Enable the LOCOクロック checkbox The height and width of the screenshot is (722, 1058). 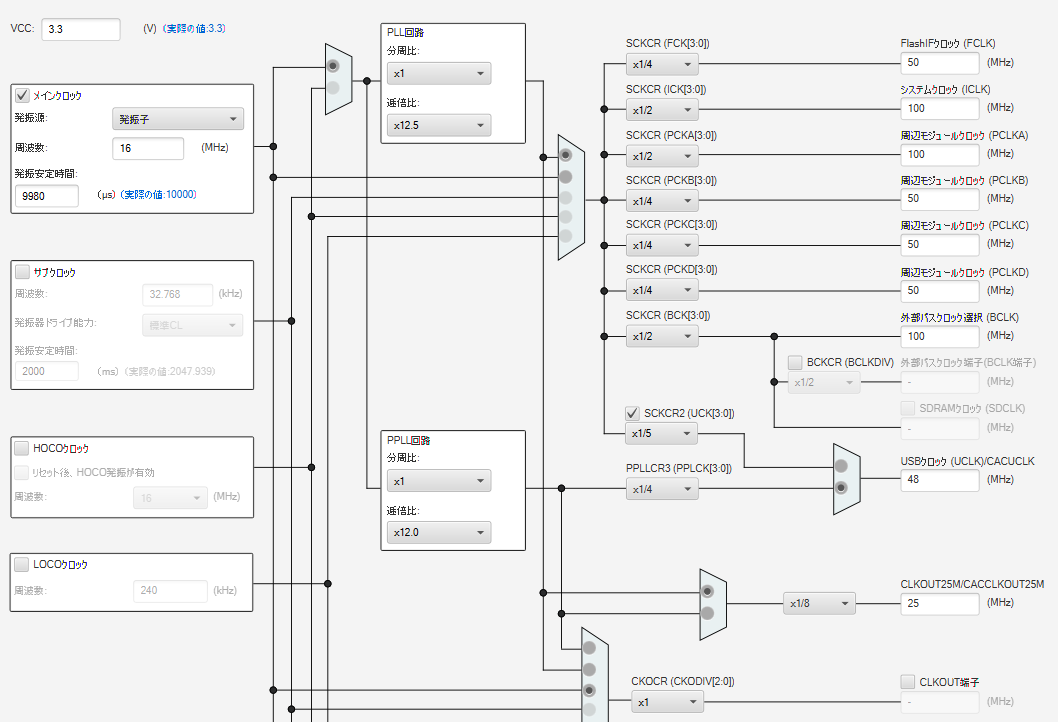tap(22, 564)
